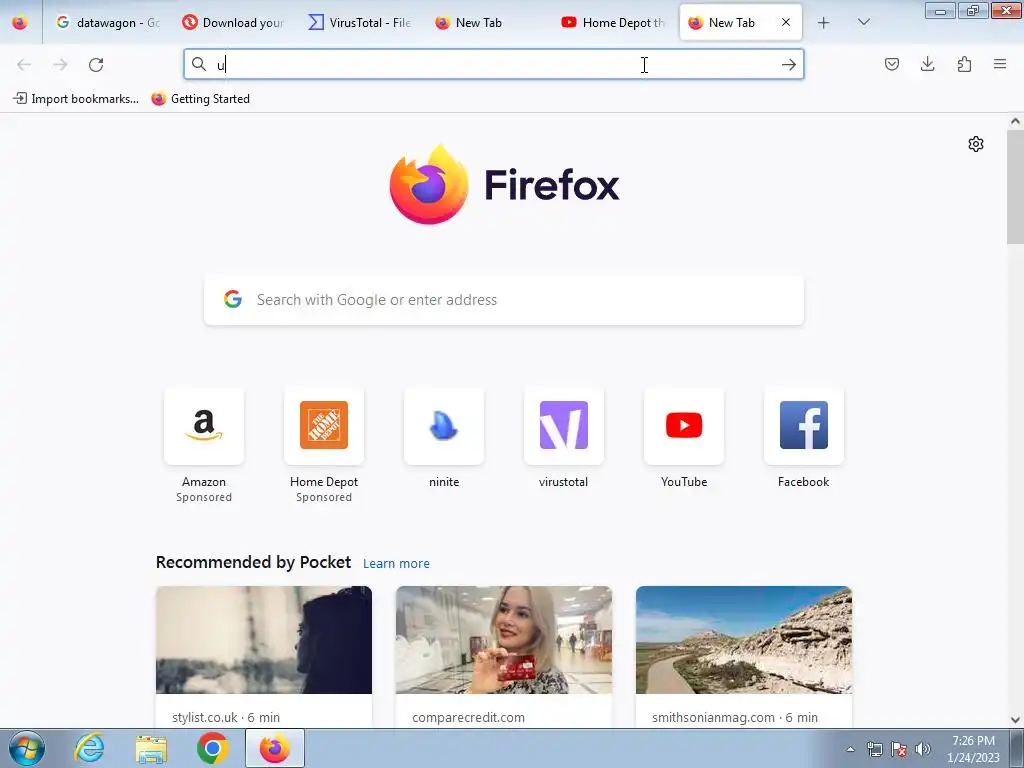Screen dimensions: 1024x768
Task: Click the Firefox taskbar button
Action: pos(275,748)
